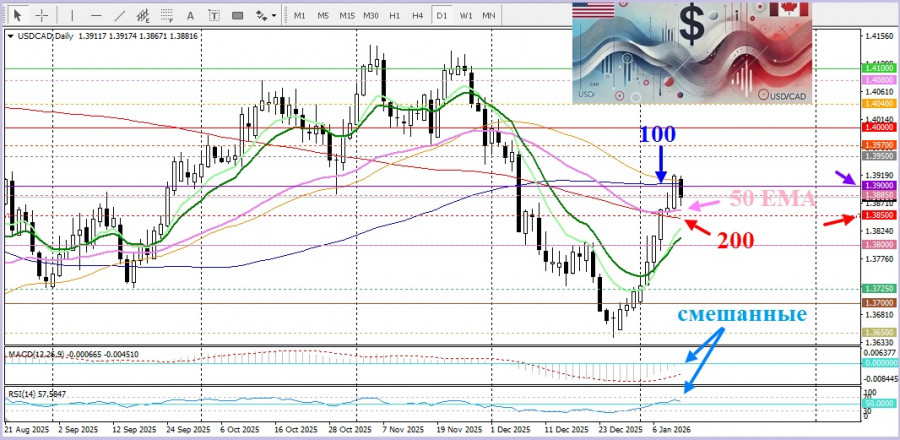
Task: Click the 1.38850 current price label
Action: click(x=879, y=195)
